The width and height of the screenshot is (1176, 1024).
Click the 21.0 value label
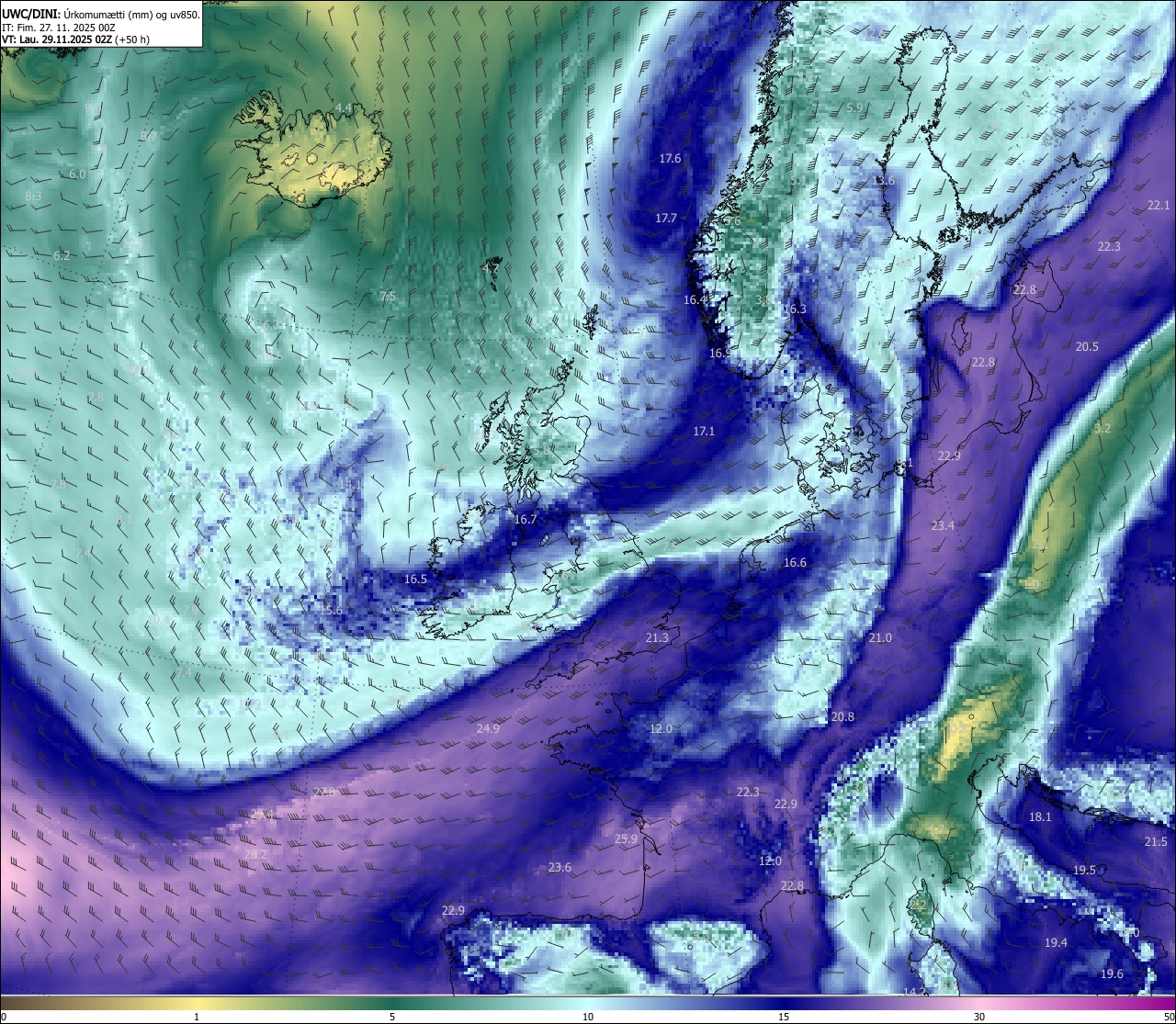point(880,637)
